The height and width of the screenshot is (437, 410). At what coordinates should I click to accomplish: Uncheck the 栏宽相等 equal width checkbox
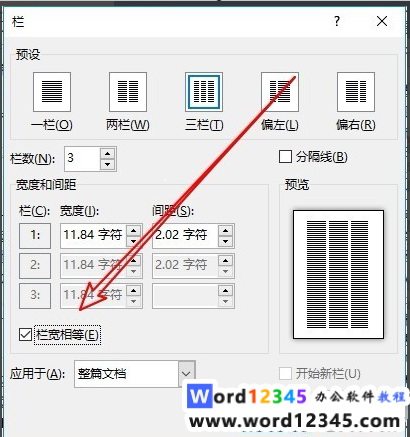coord(26,335)
